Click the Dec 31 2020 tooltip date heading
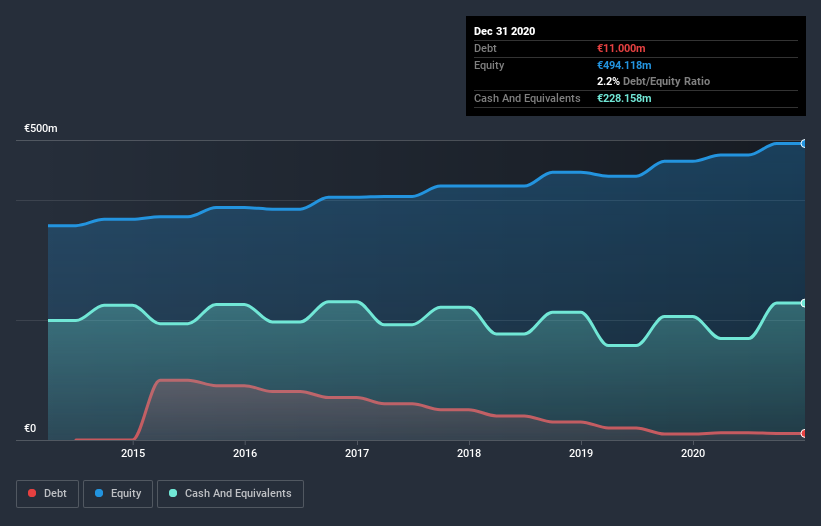Screen dimensions: 821x526 tap(504, 31)
